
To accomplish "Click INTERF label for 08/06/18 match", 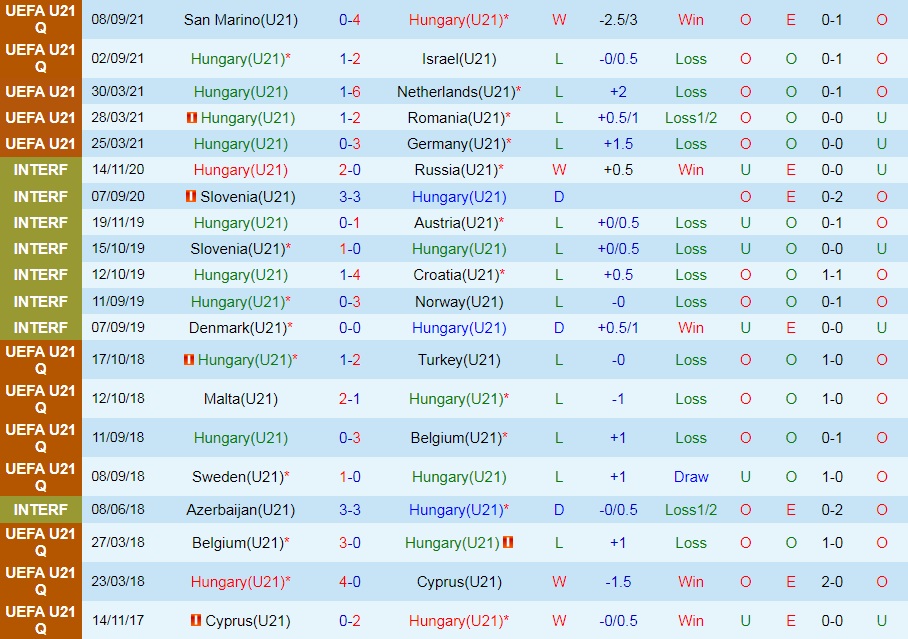I will pos(41,510).
